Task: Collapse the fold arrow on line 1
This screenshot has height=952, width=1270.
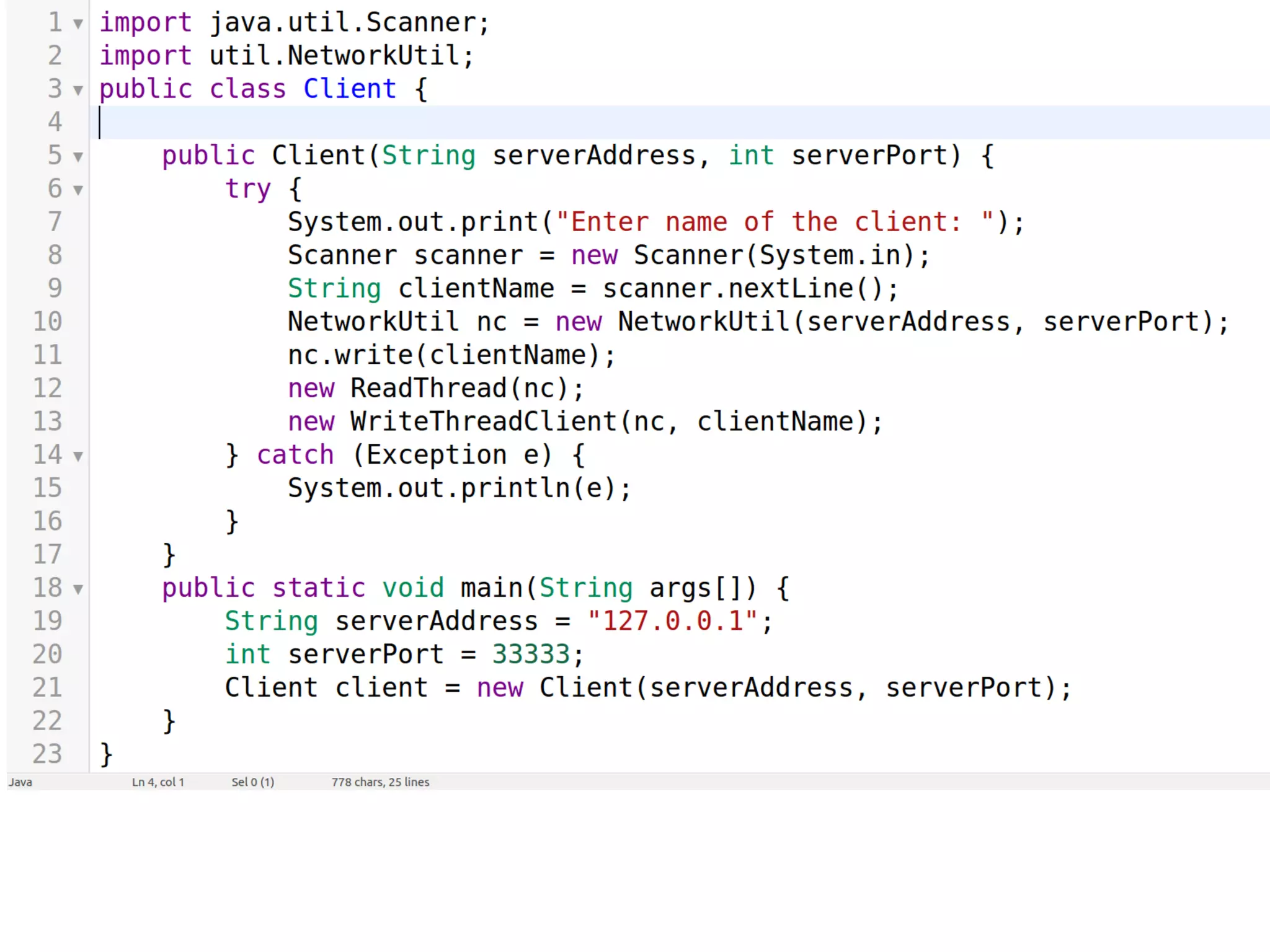Action: pos(78,24)
